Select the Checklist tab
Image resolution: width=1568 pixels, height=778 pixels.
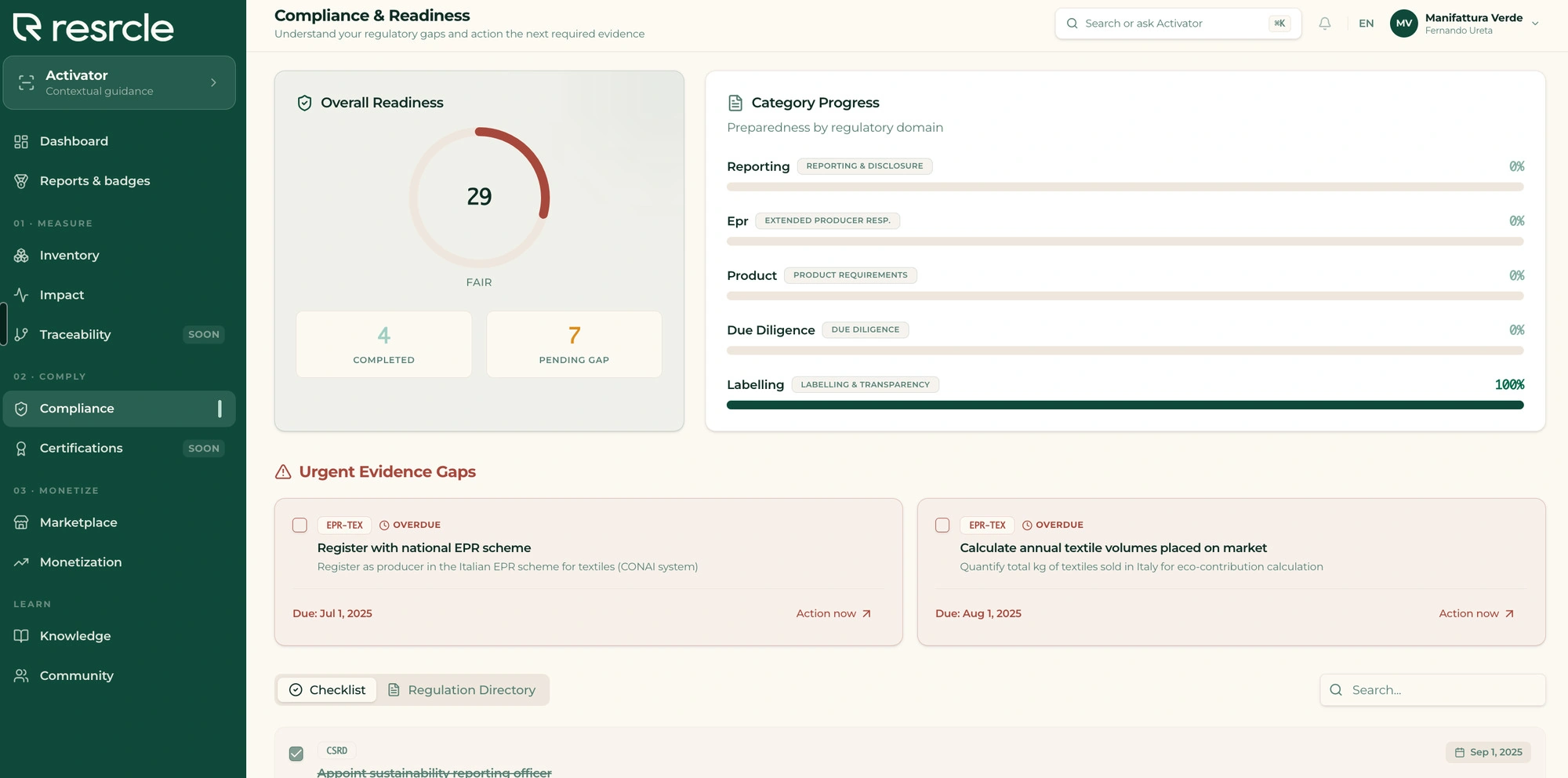[327, 690]
